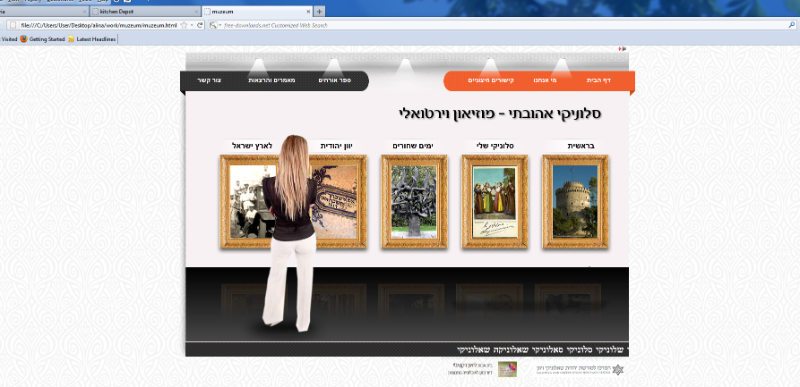Open a new tab with plus button

[319, 11]
